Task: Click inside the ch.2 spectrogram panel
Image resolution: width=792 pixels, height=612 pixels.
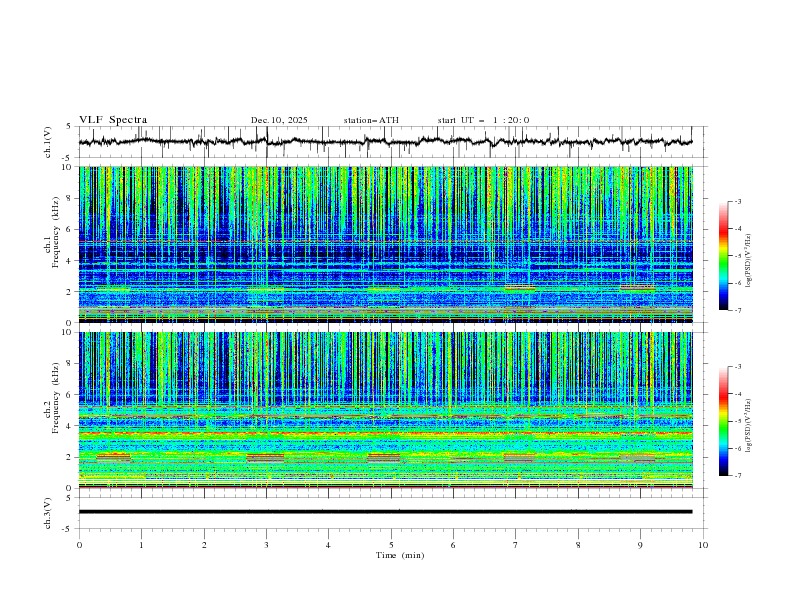Action: (385, 410)
